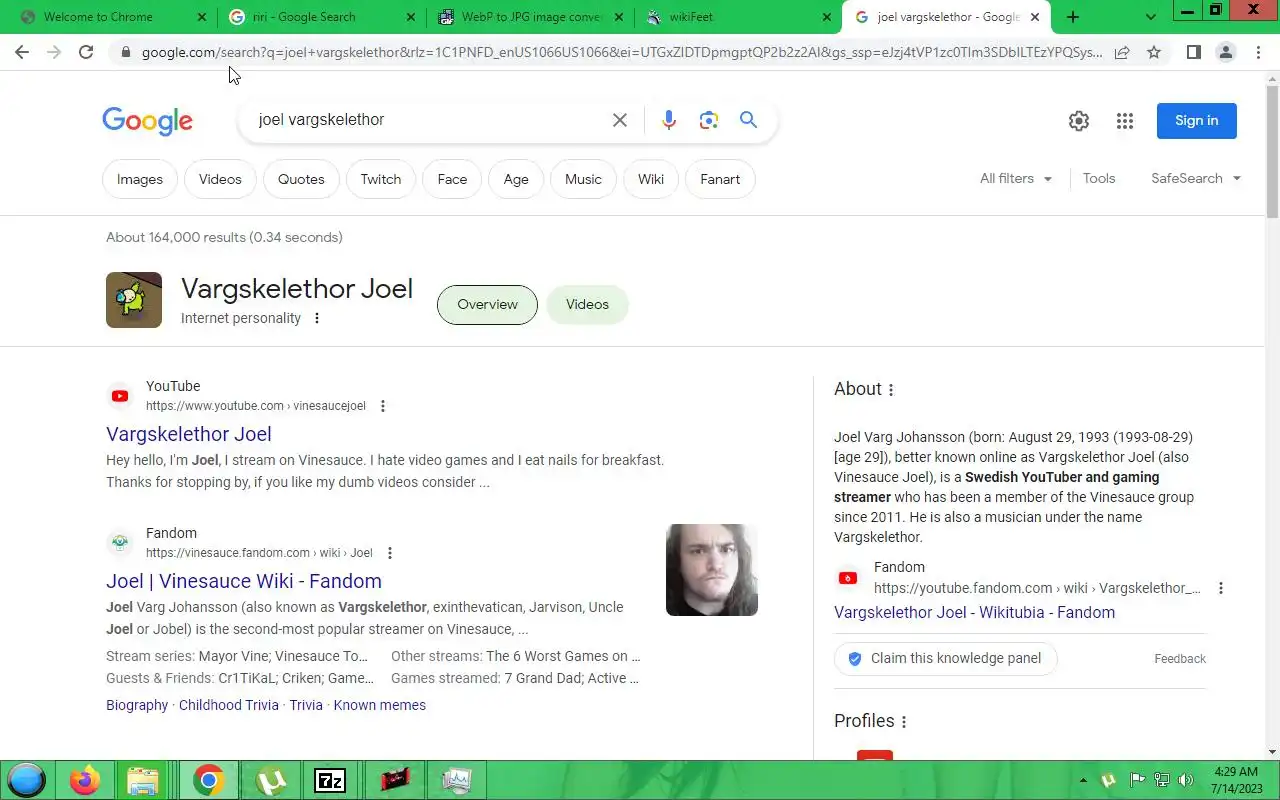Start voice search microphone
Image resolution: width=1280 pixels, height=800 pixels.
[669, 120]
